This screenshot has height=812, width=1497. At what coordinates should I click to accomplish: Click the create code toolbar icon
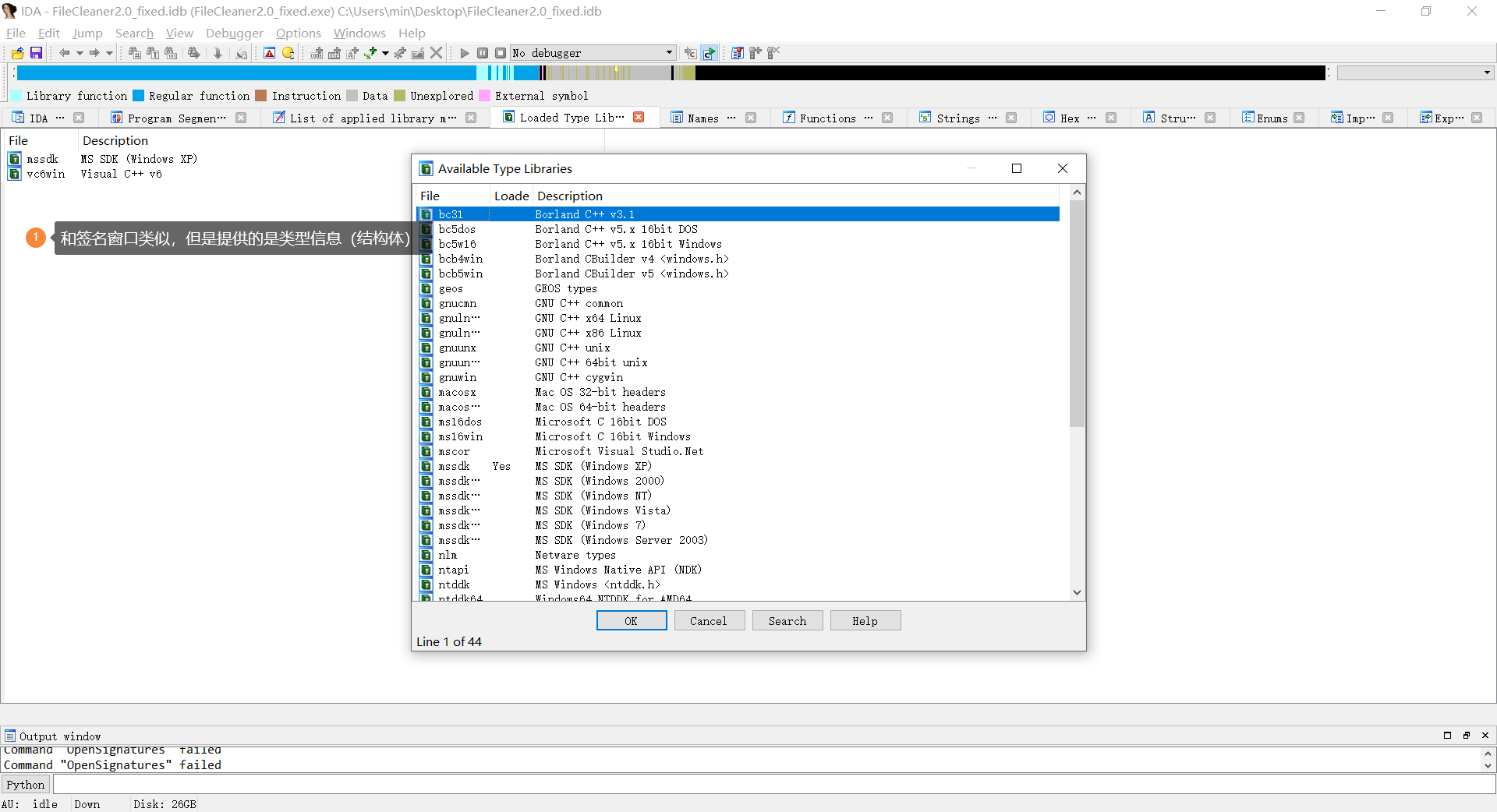tap(317, 53)
